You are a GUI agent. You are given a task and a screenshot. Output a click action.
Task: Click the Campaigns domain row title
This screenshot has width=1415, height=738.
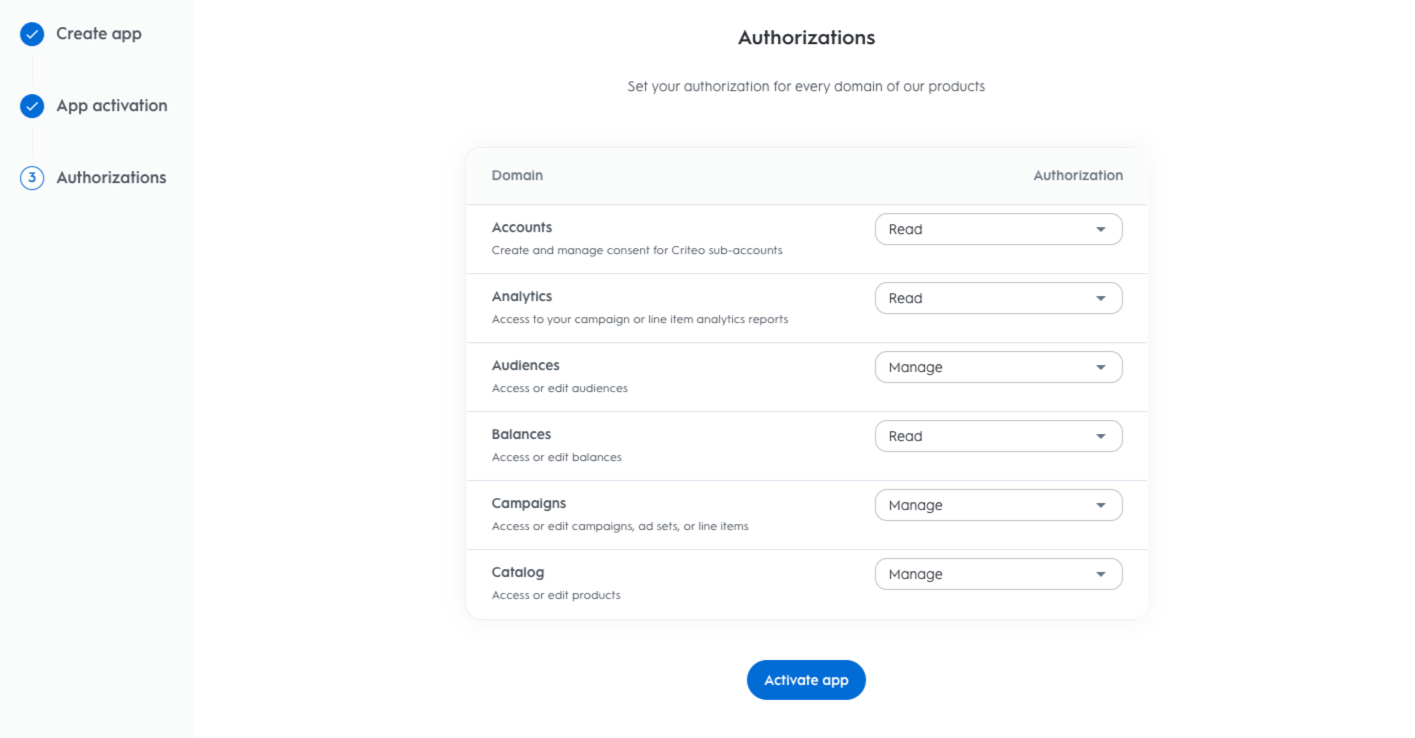tap(529, 503)
